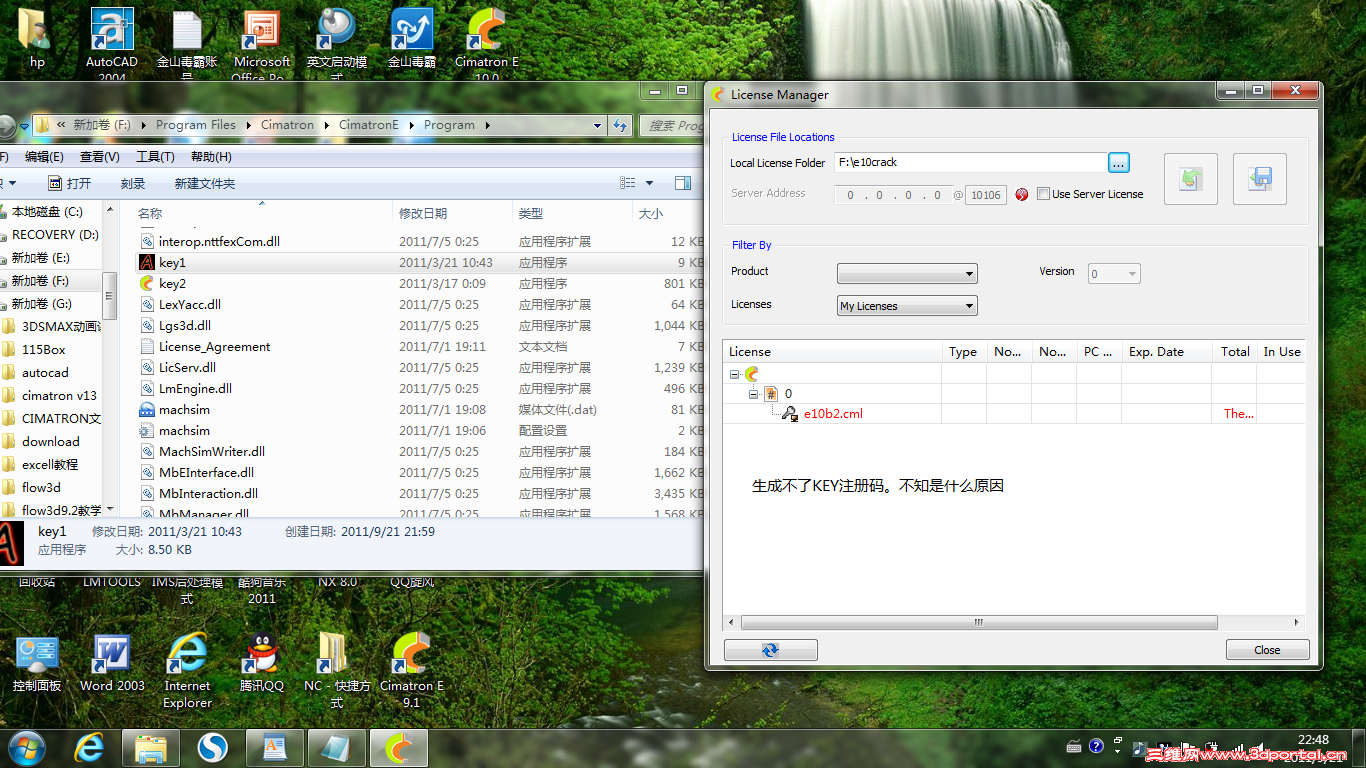Open the view options dropdown arrow in Explorer
Image resolution: width=1366 pixels, height=768 pixels.
tap(649, 183)
